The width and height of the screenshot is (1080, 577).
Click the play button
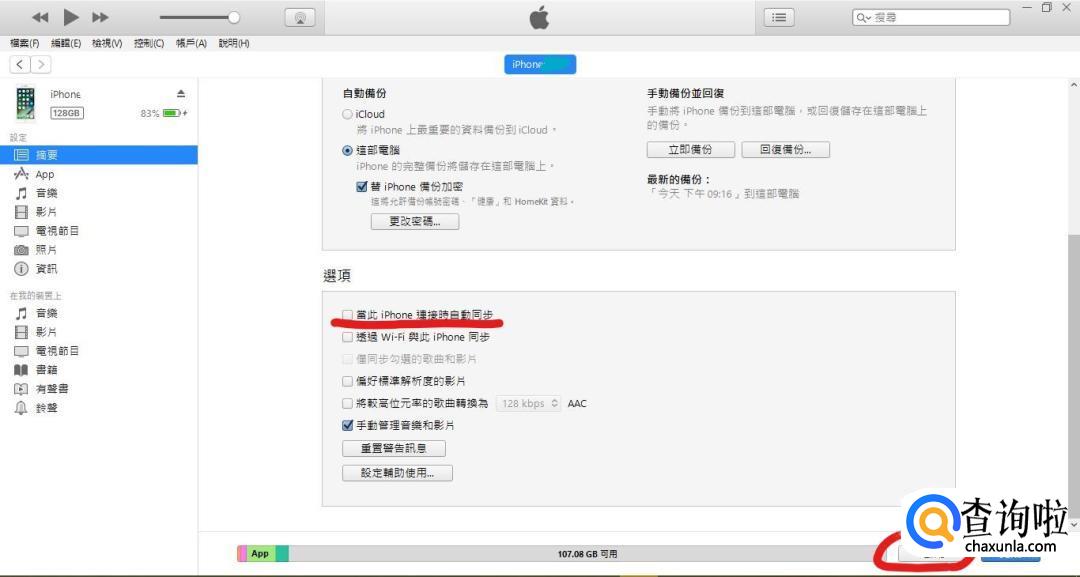(x=71, y=17)
